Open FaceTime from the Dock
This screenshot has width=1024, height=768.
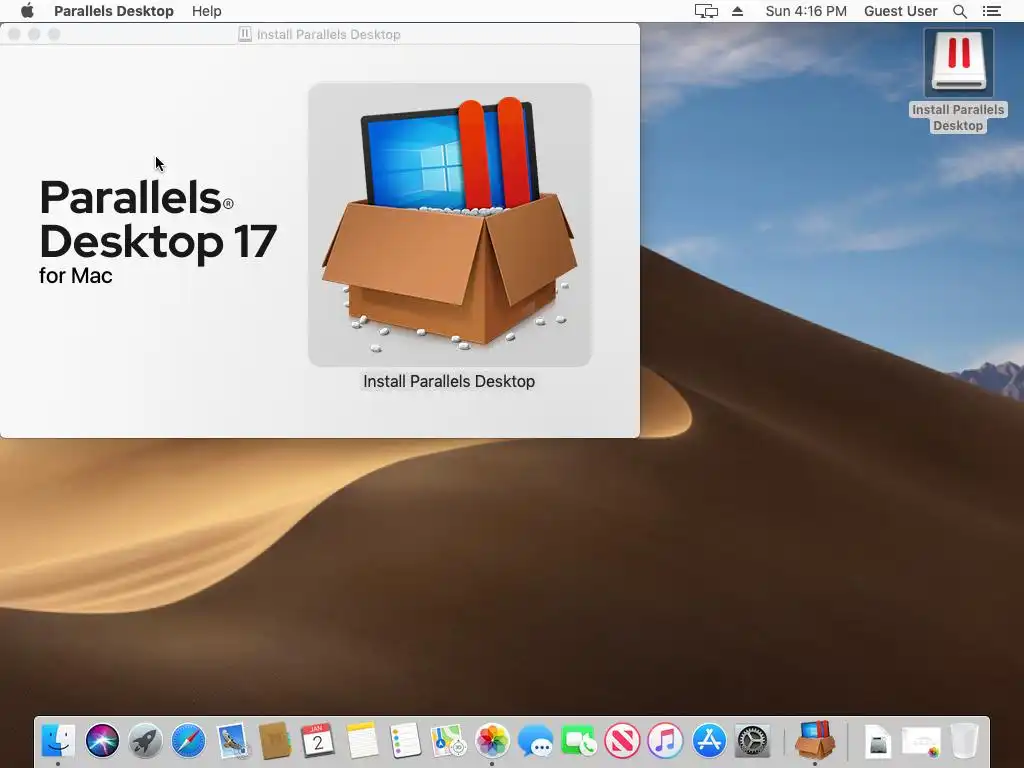click(579, 741)
